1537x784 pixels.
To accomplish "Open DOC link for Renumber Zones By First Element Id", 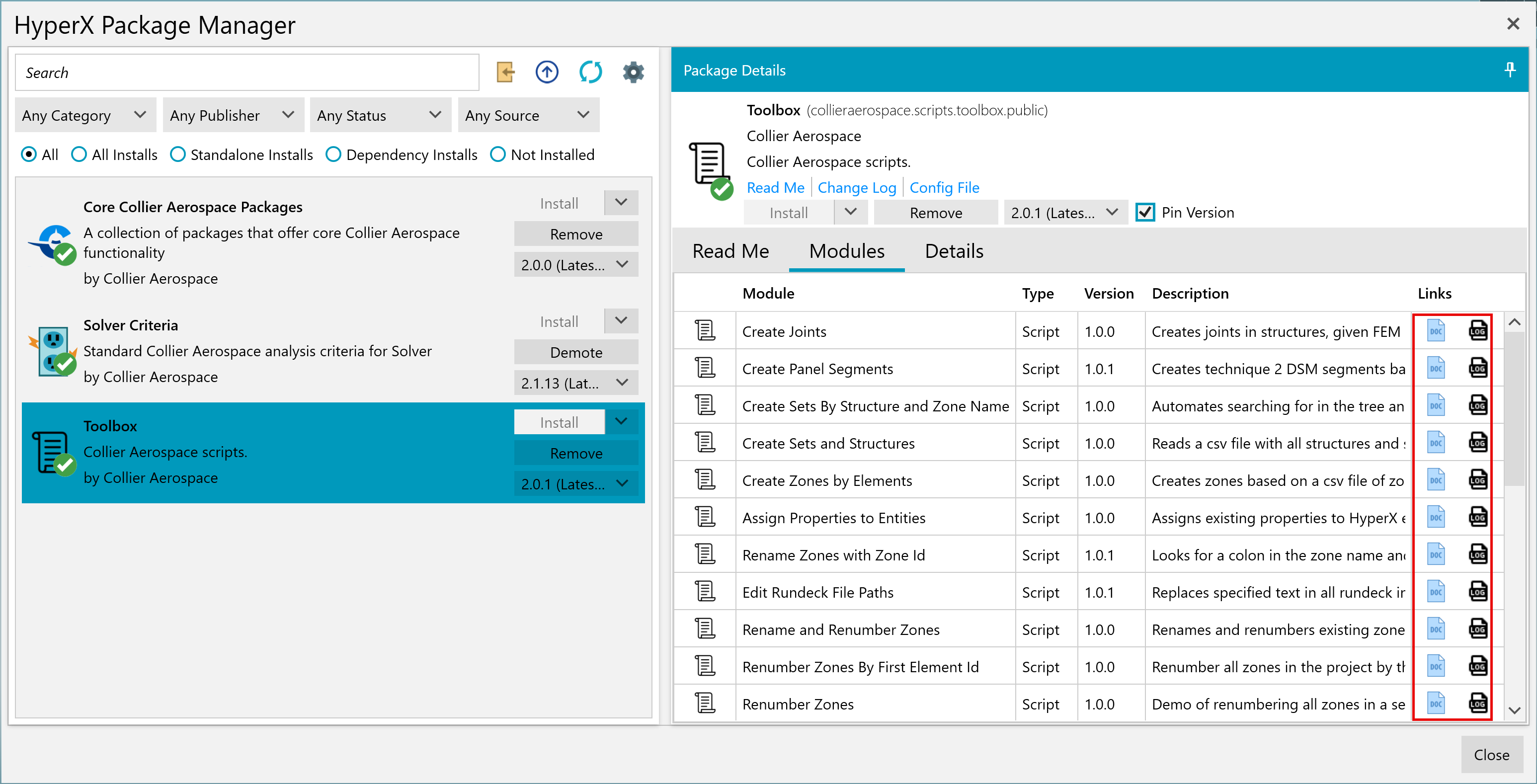I will (1436, 666).
